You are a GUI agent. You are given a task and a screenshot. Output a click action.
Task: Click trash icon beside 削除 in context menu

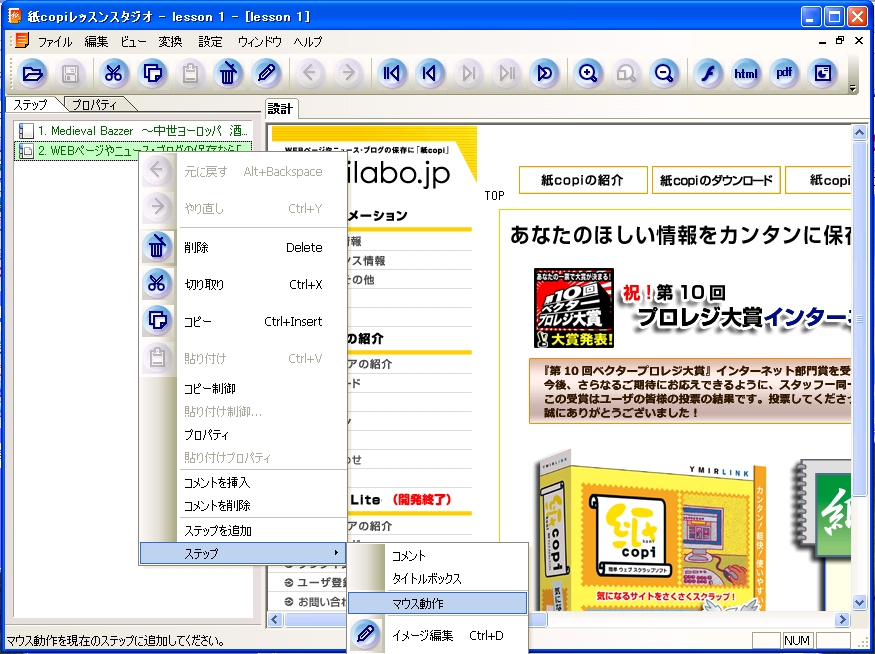(x=157, y=247)
